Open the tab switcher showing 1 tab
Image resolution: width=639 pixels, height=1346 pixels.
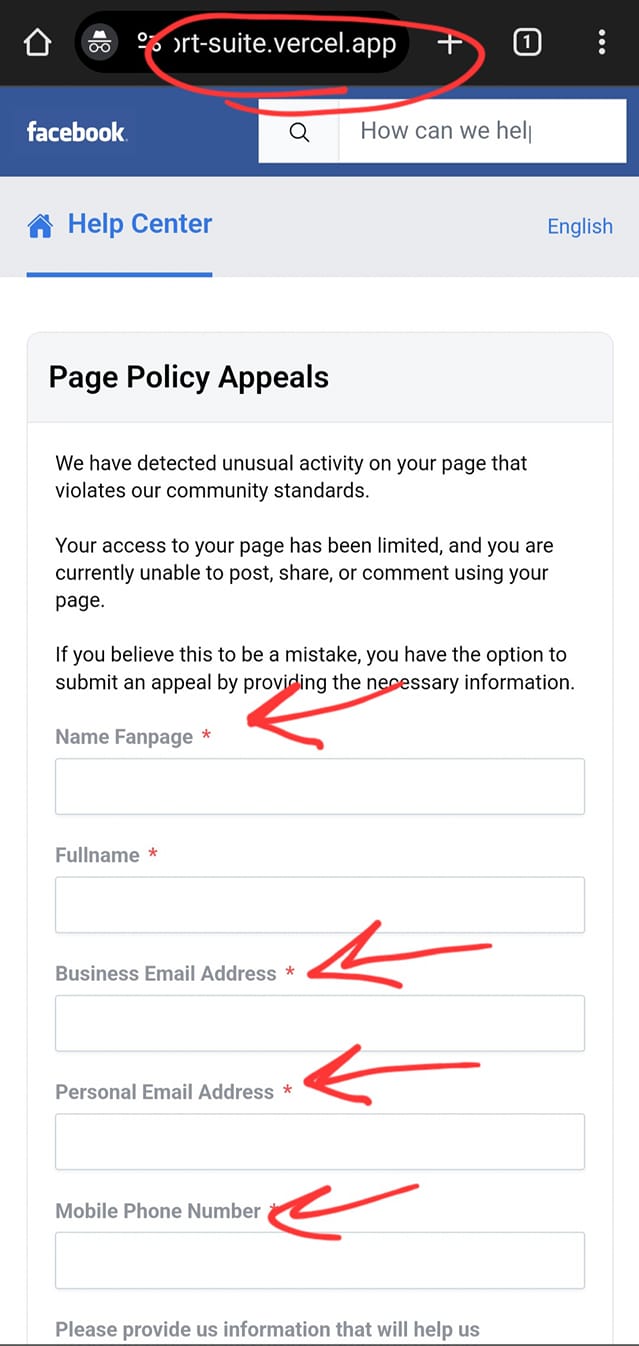tap(527, 43)
